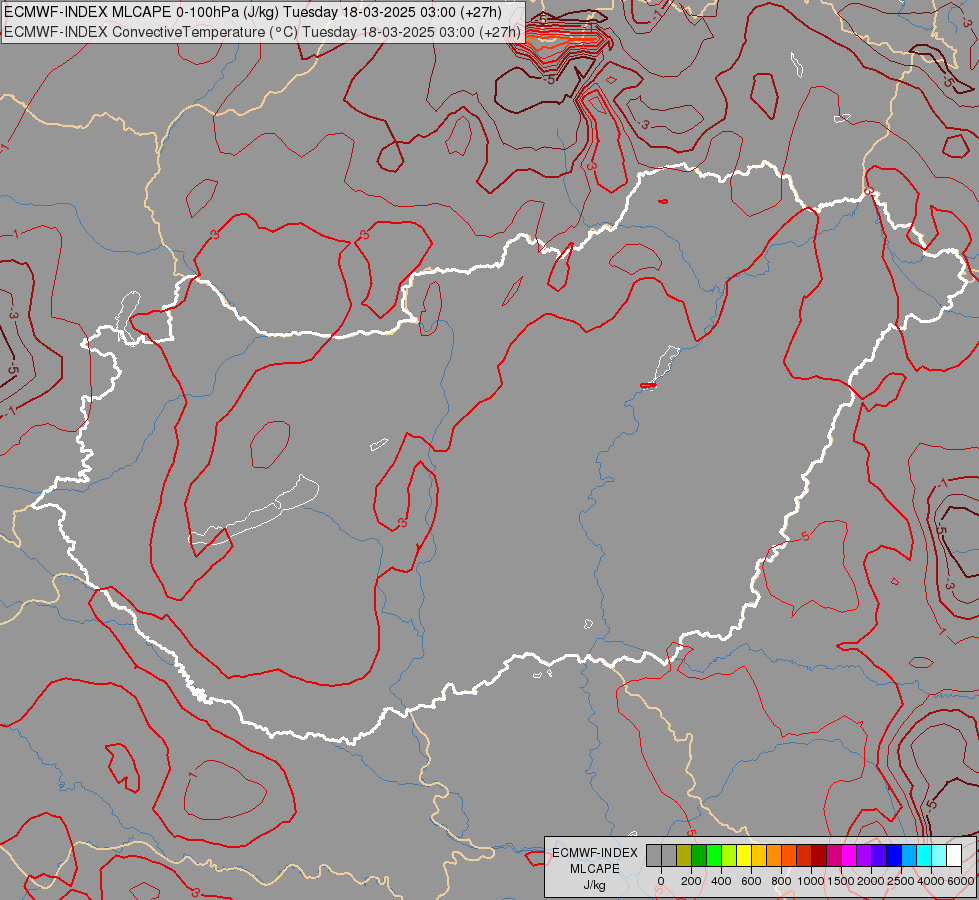
Task: Click the cyan swatch near 4000
Action: click(x=924, y=855)
